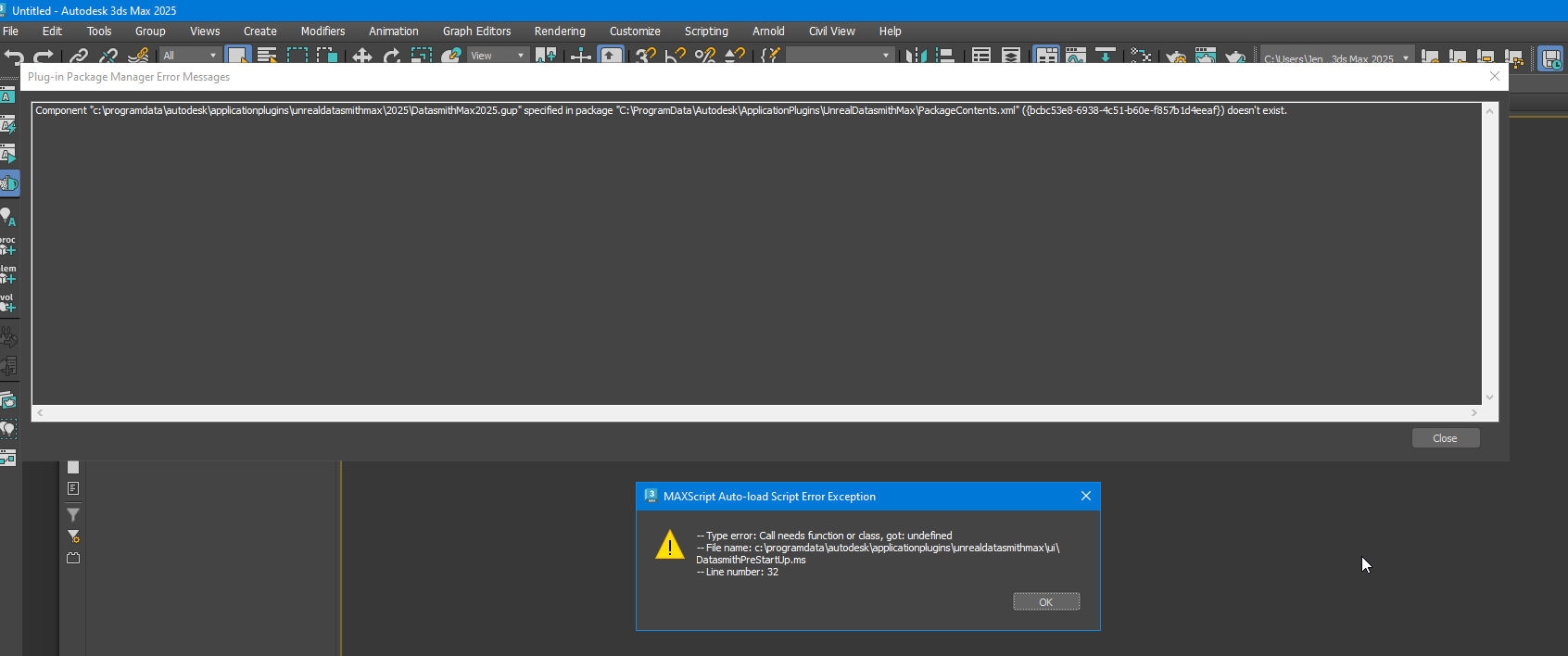Open the Schematic View icon
1568x656 pixels.
[1105, 56]
